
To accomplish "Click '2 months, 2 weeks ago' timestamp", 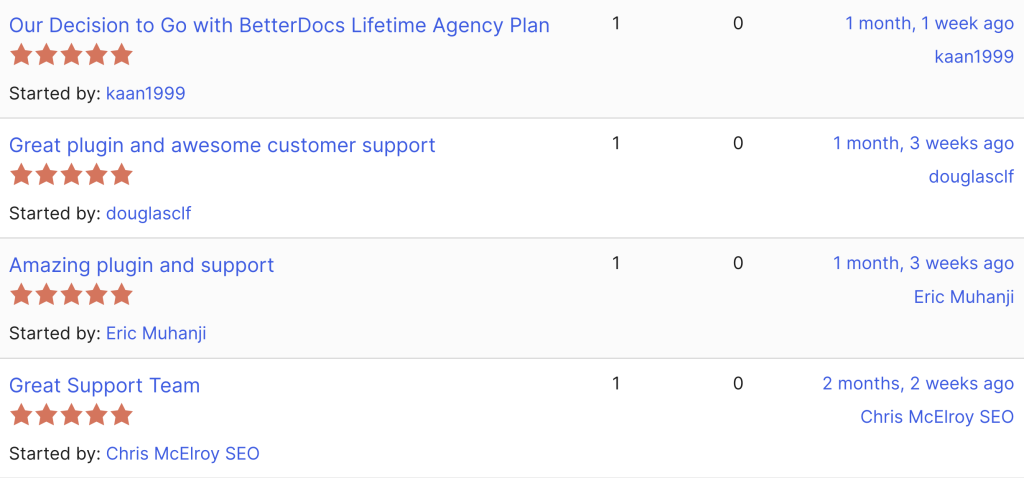I will [918, 383].
